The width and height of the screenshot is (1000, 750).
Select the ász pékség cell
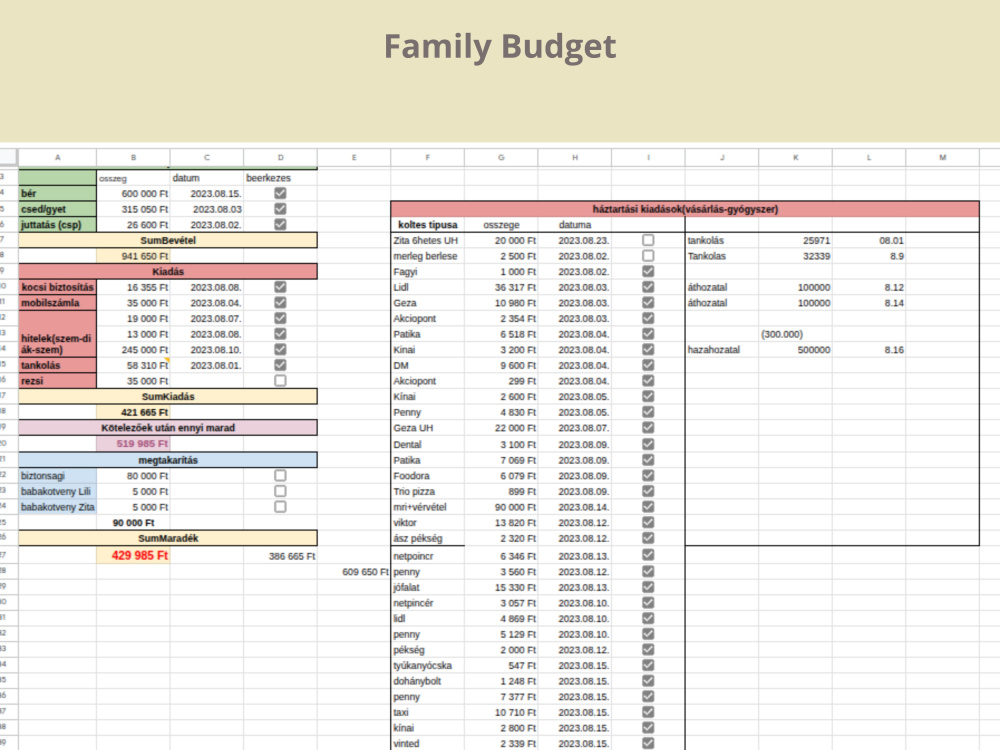pyautogui.click(x=427, y=538)
